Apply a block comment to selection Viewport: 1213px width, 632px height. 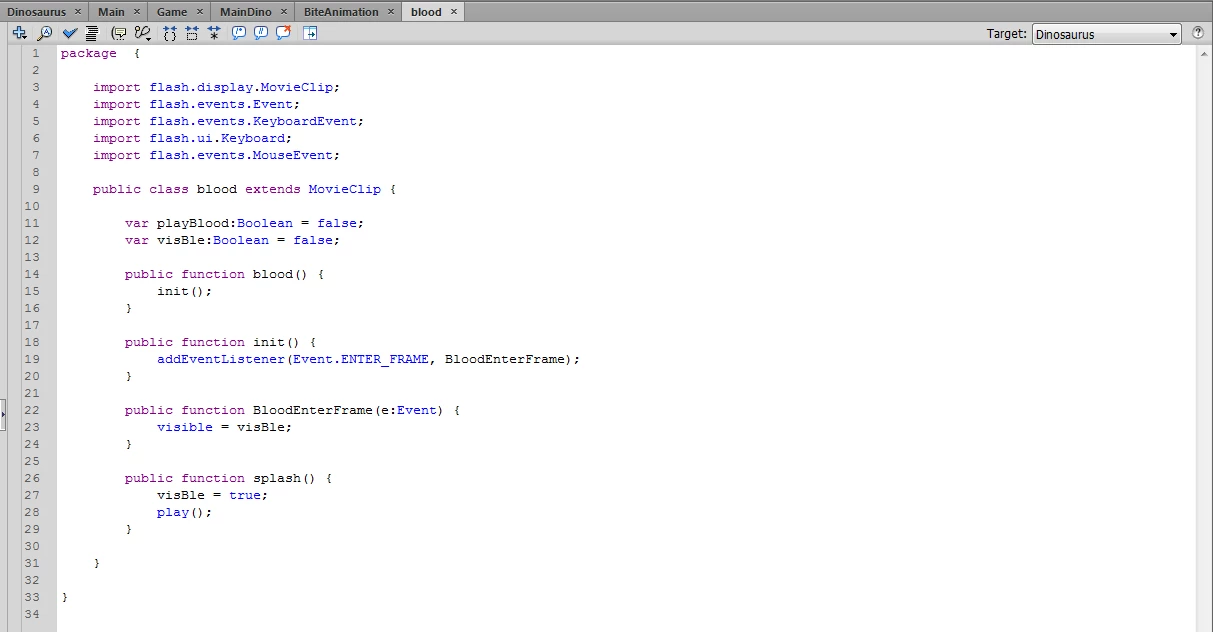[239, 33]
